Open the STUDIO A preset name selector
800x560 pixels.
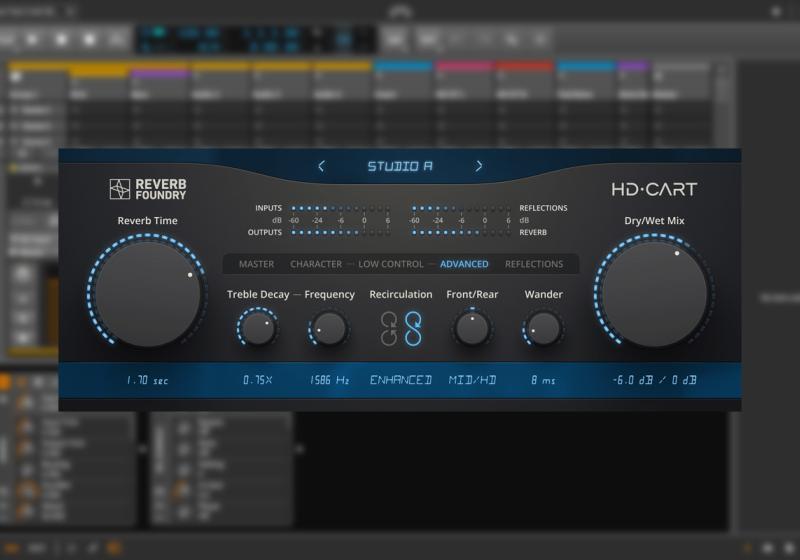coord(400,166)
